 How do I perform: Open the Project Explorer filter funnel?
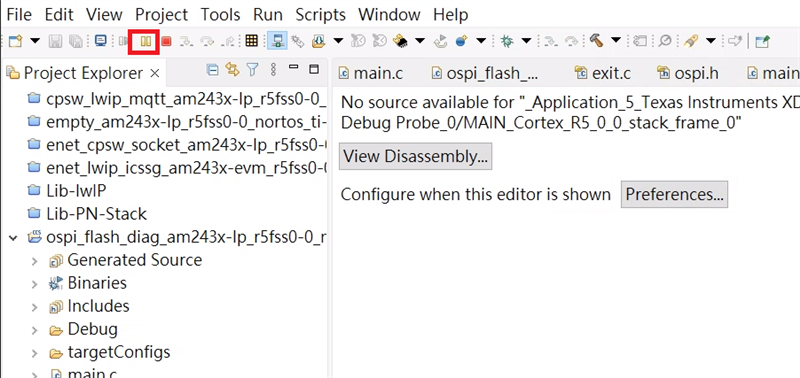(x=253, y=69)
